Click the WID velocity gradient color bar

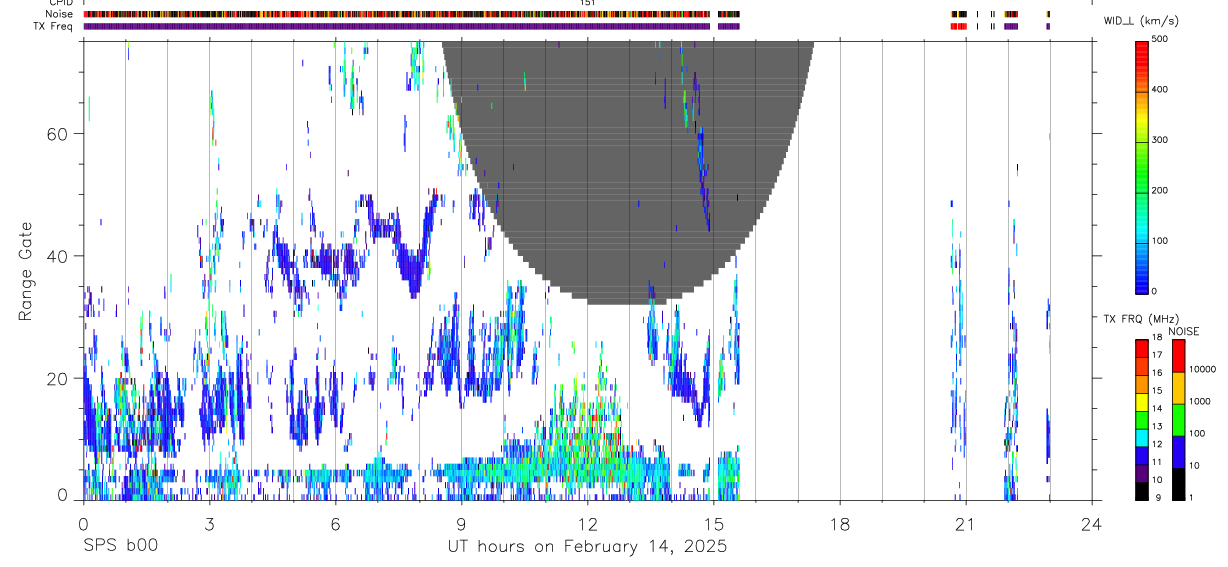[x=1142, y=166]
